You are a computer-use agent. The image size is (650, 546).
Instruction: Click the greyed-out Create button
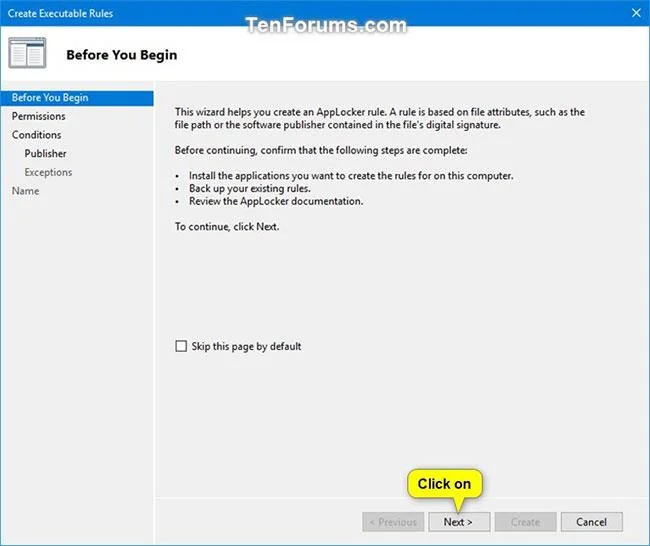tap(525, 522)
